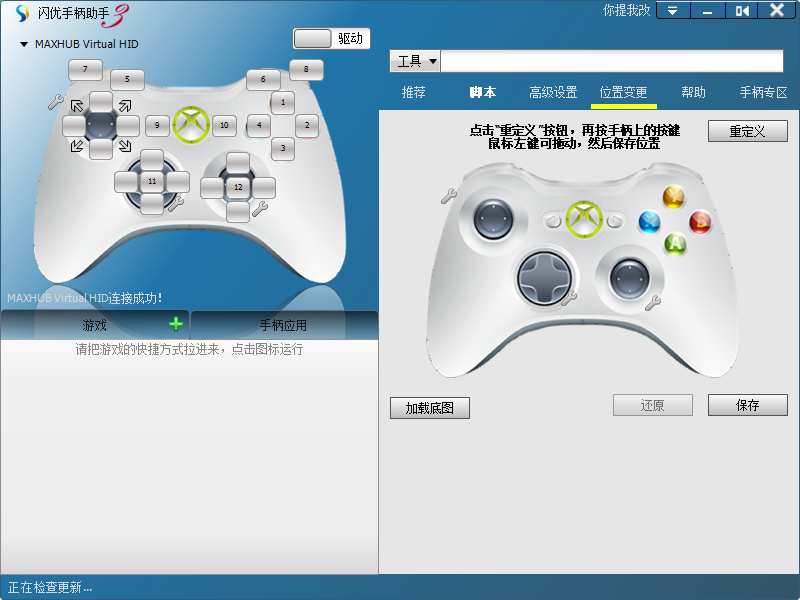This screenshot has width=800, height=600.
Task: Click the 闪优手柄助手 logo icon
Action: click(22, 13)
